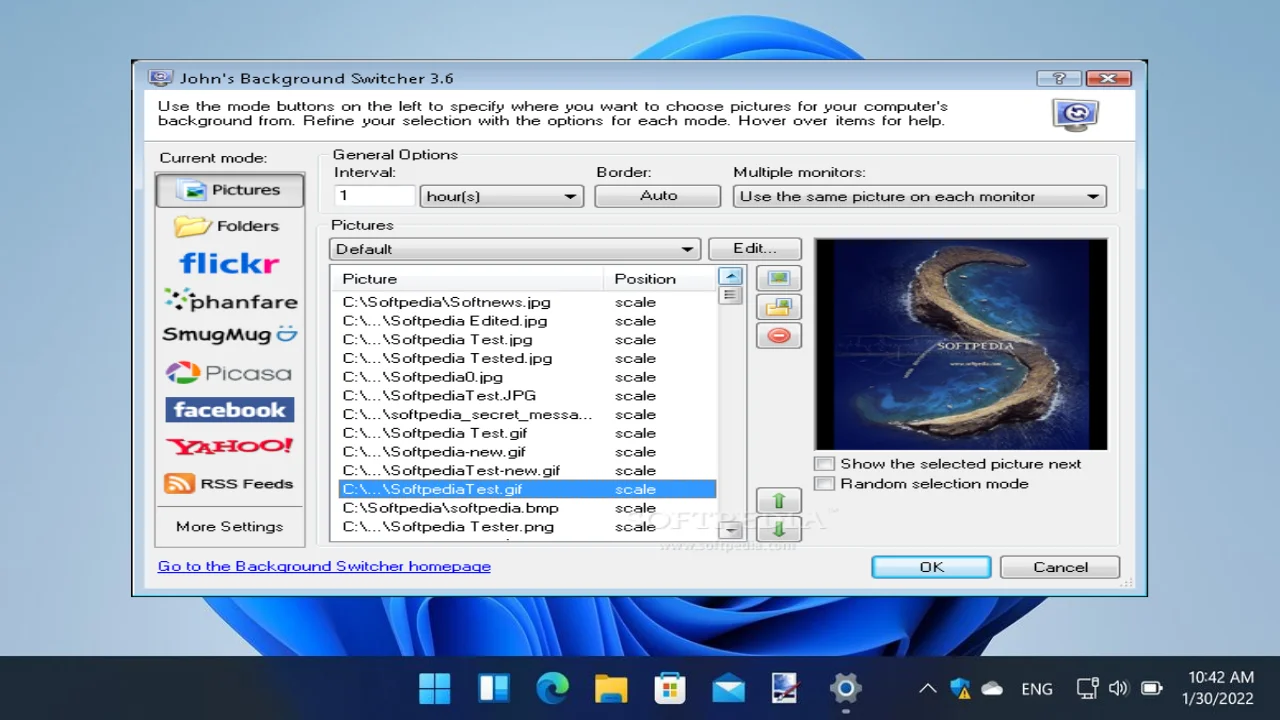This screenshot has height=720, width=1280.
Task: Open Microsoft Store from the taskbar
Action: pyautogui.click(x=670, y=688)
